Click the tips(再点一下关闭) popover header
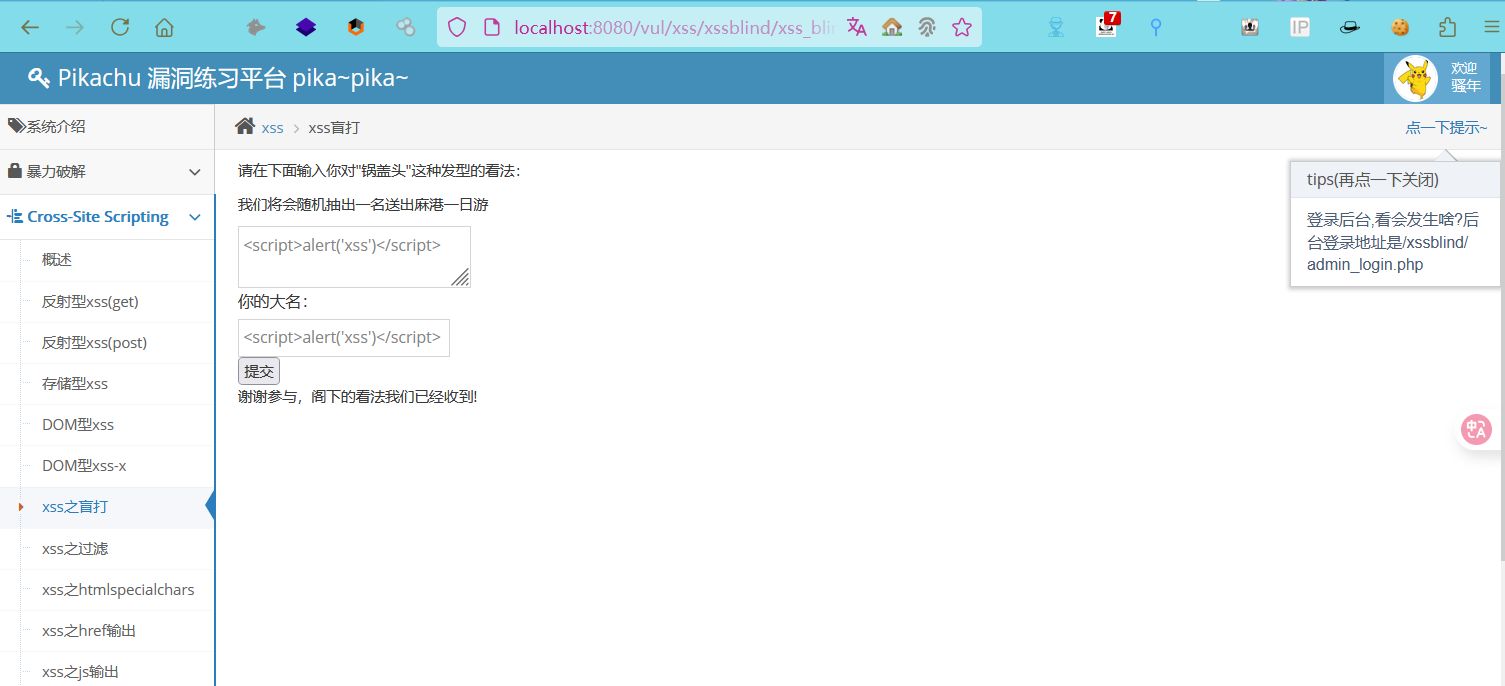 click(x=1395, y=180)
